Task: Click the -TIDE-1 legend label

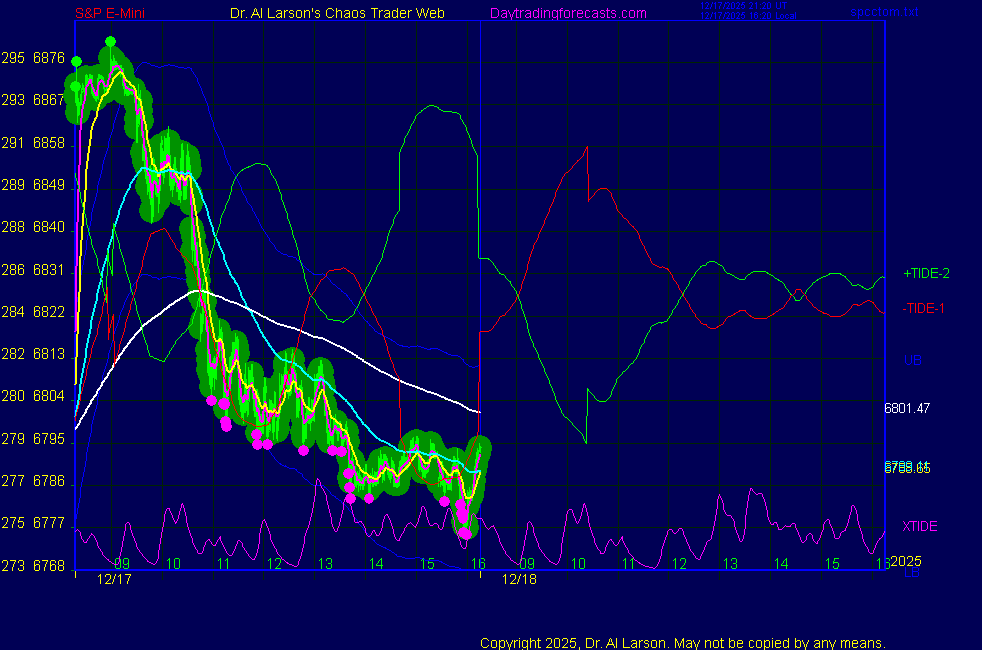Action: point(923,309)
